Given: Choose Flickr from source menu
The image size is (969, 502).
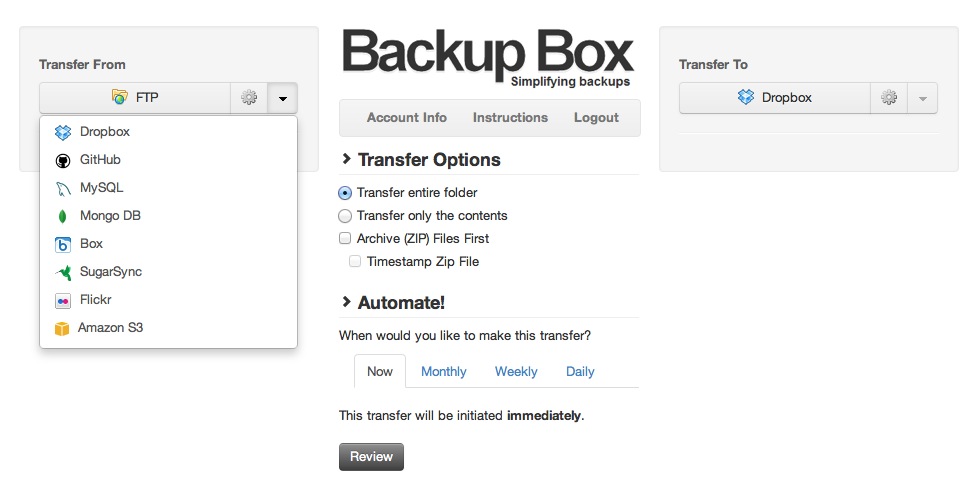Looking at the screenshot, I should (x=168, y=300).
